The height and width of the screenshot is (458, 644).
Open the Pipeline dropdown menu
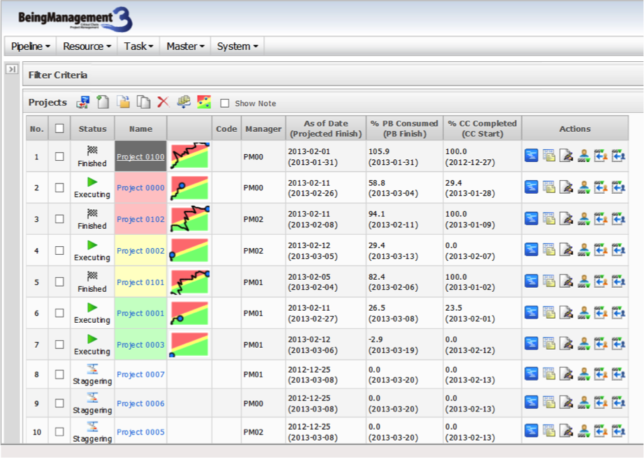pos(31,46)
